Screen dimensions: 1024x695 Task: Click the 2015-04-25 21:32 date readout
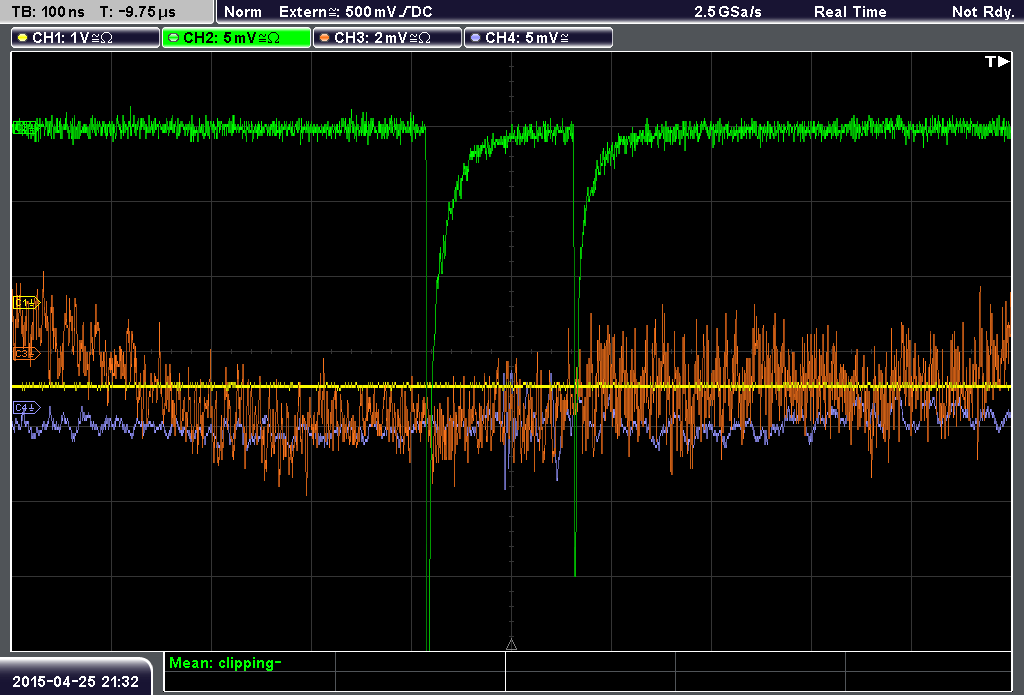pos(75,682)
